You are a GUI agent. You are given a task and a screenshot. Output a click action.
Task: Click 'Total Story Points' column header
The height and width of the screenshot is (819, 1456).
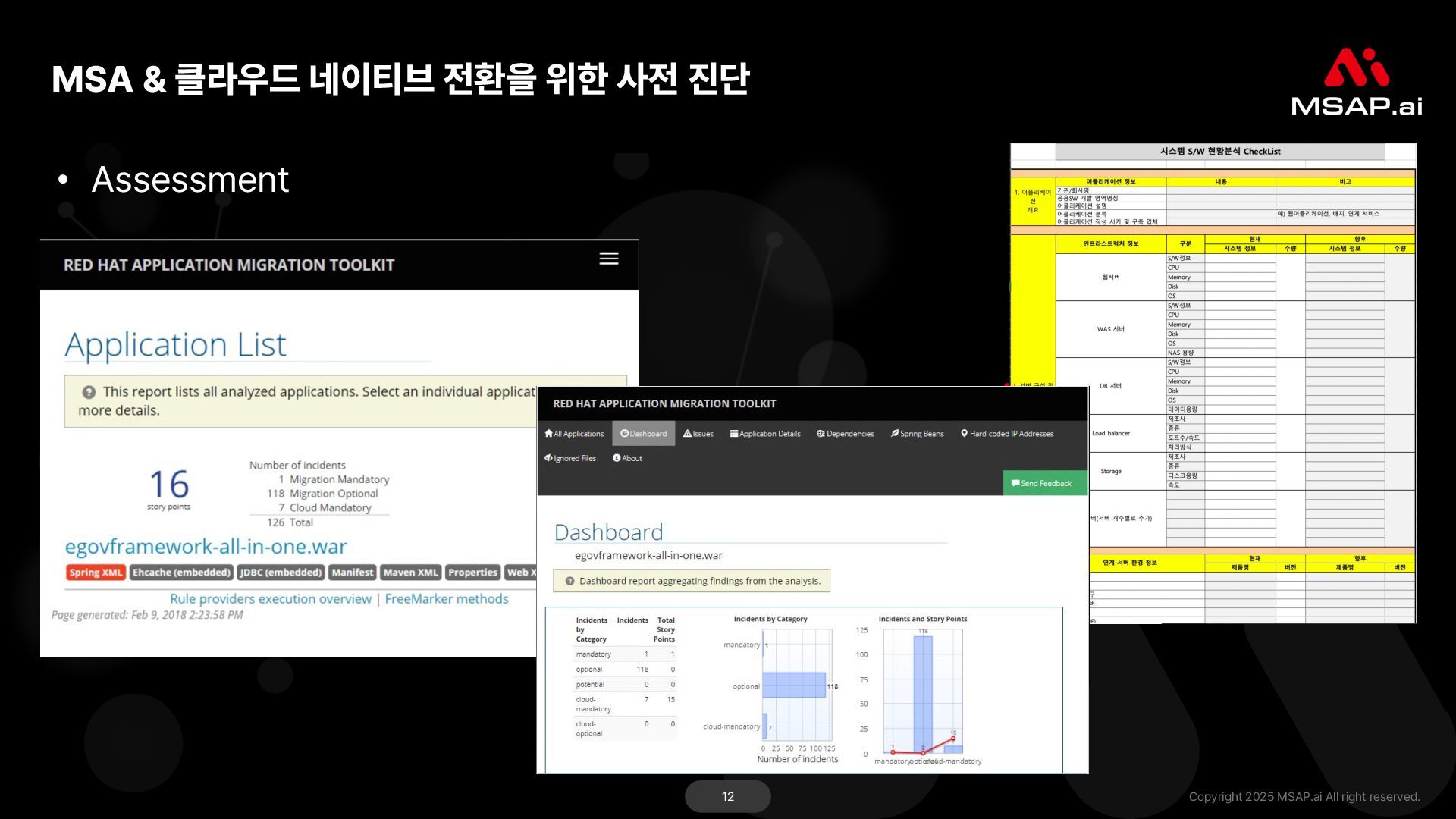coord(665,629)
